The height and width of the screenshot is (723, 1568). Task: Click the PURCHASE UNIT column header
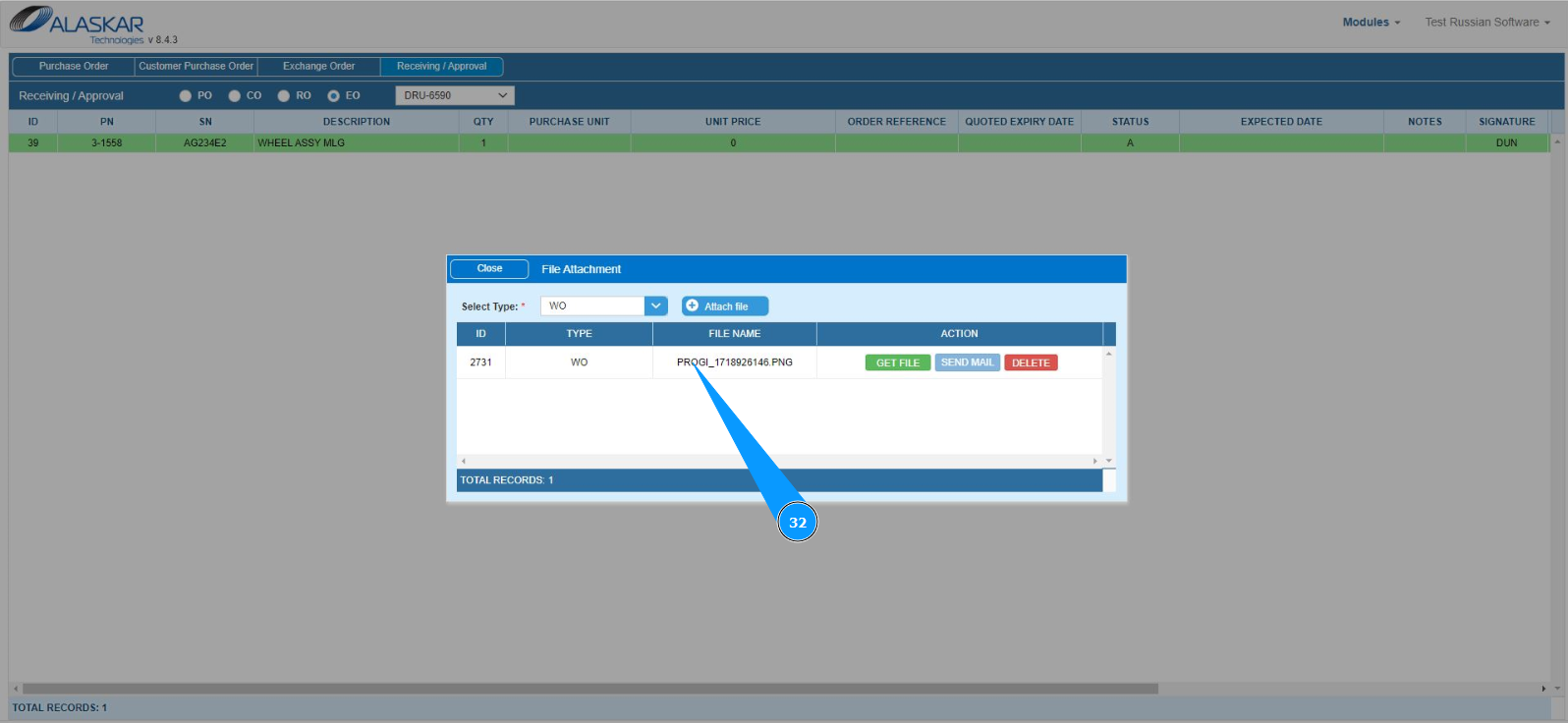[570, 122]
